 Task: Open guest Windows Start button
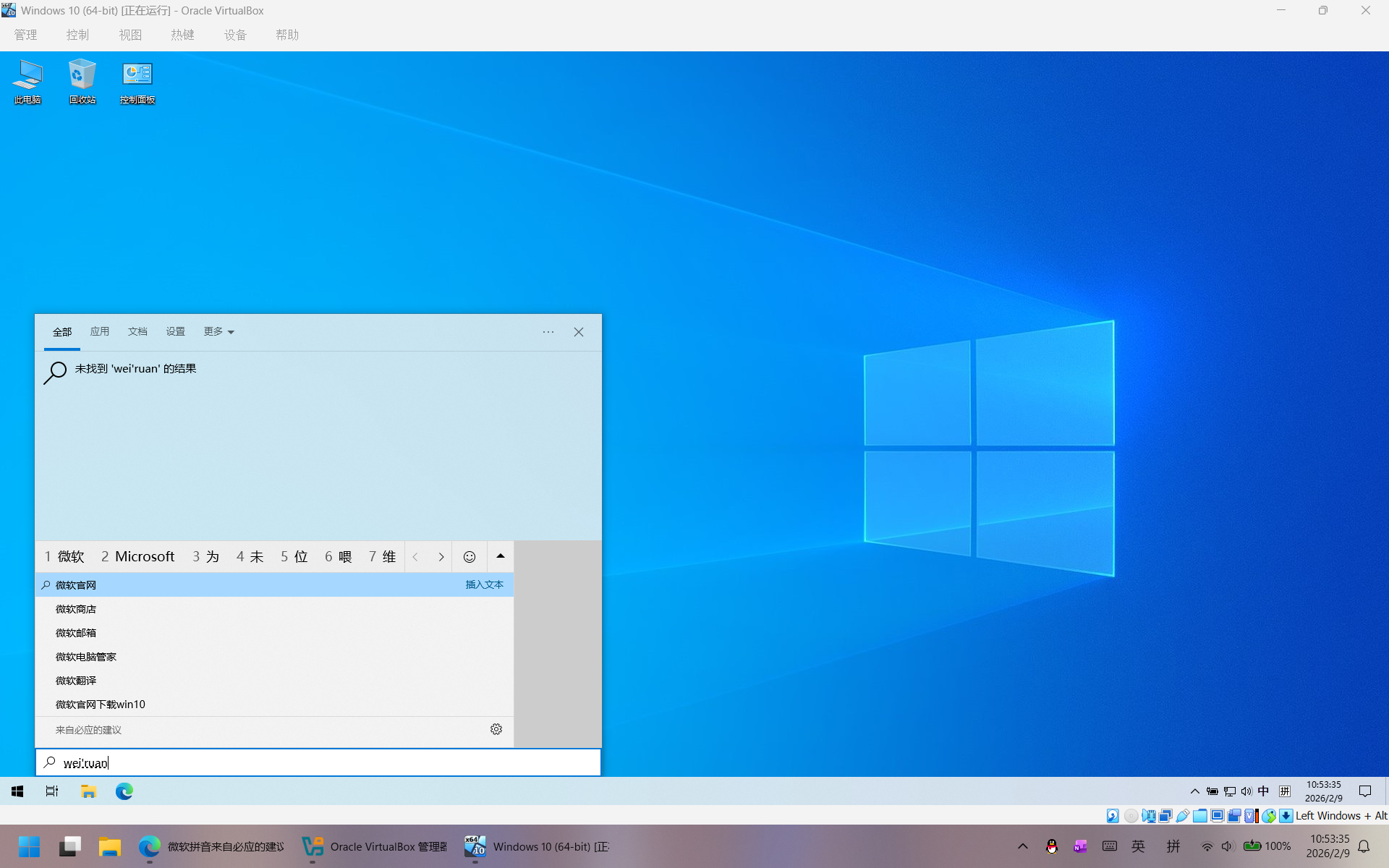pos(17,791)
